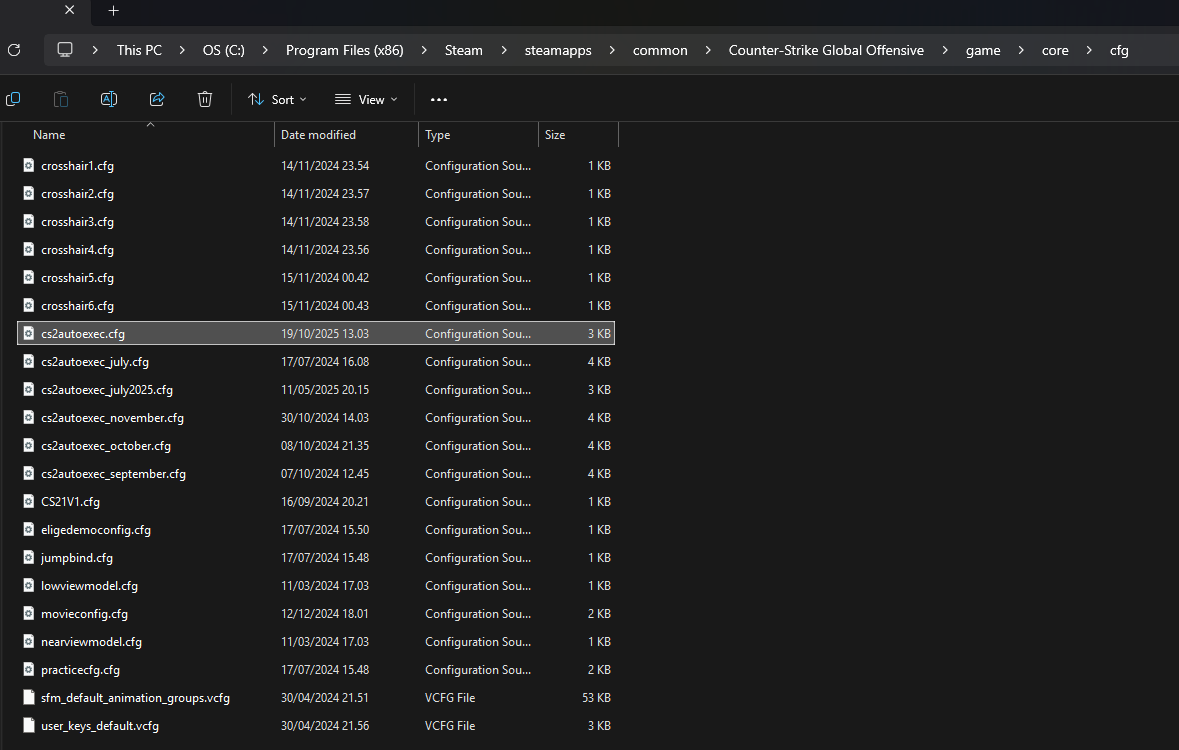Select CS21V1.cfg file
The height and width of the screenshot is (750, 1179).
point(316,501)
